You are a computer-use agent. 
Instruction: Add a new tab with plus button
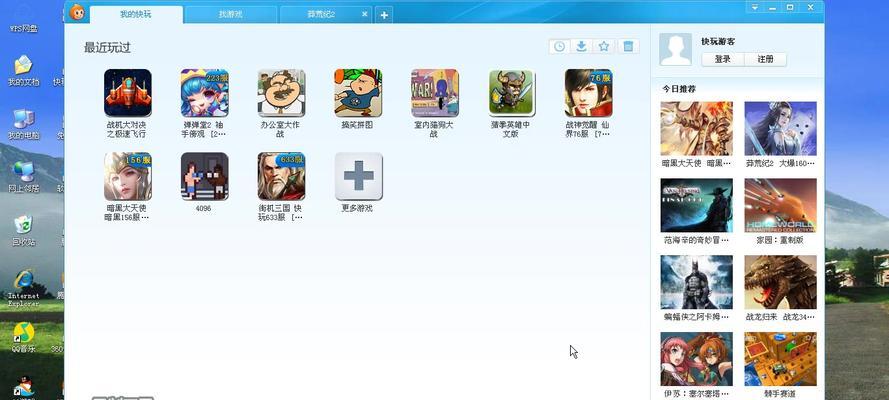click(384, 15)
